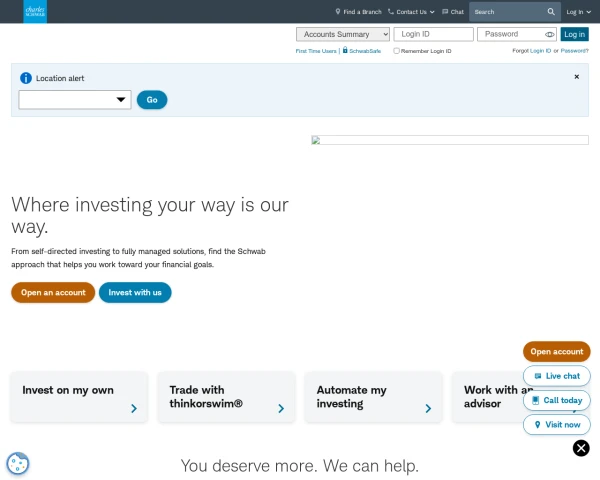Click the blue Log in button
The width and height of the screenshot is (600, 480).
[574, 34]
